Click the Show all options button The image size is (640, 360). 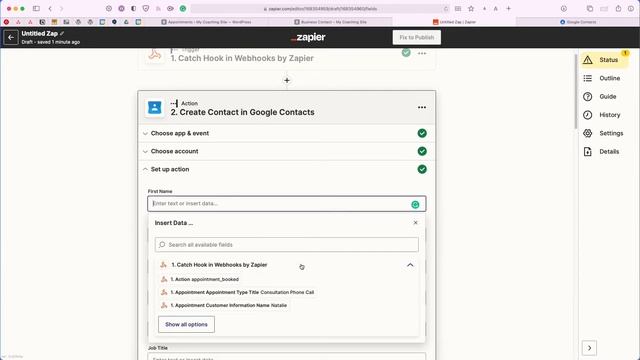186,324
